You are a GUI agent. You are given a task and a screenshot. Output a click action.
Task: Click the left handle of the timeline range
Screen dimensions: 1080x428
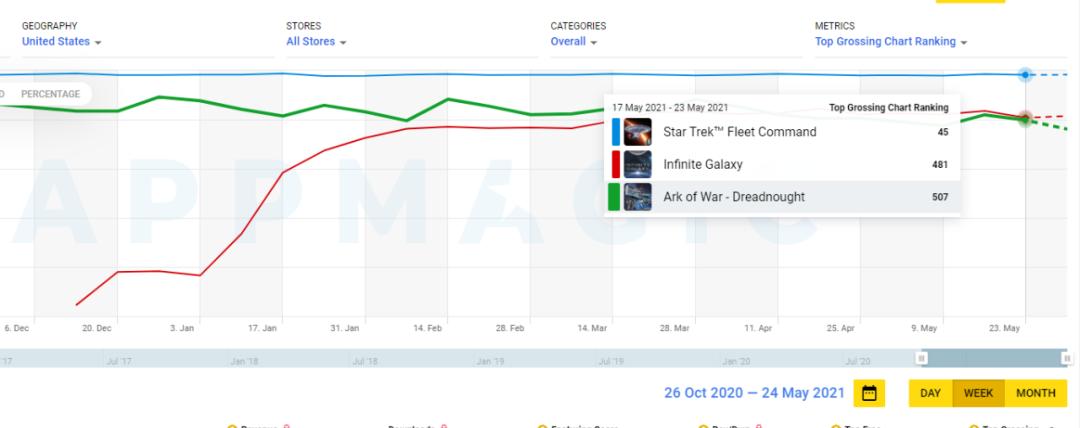pyautogui.click(x=922, y=358)
